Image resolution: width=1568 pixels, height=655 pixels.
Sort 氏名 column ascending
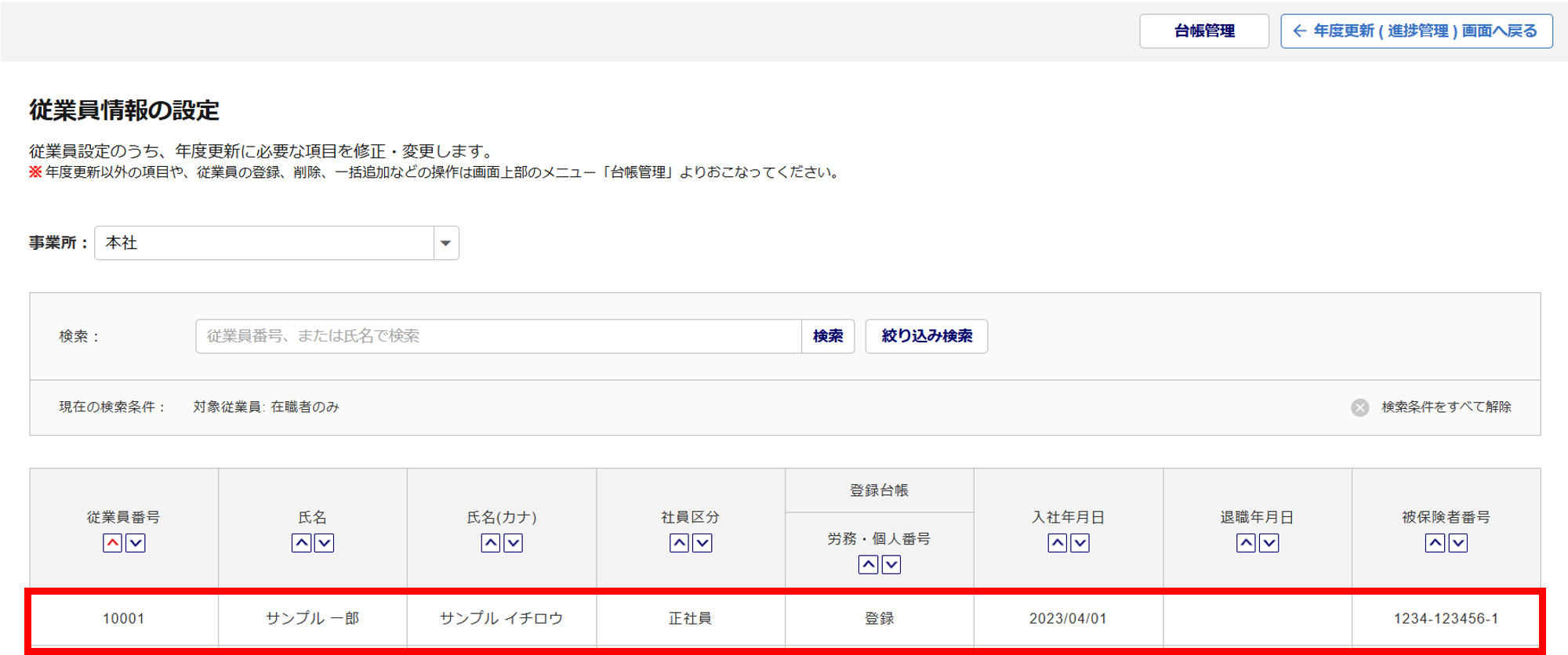pos(301,543)
